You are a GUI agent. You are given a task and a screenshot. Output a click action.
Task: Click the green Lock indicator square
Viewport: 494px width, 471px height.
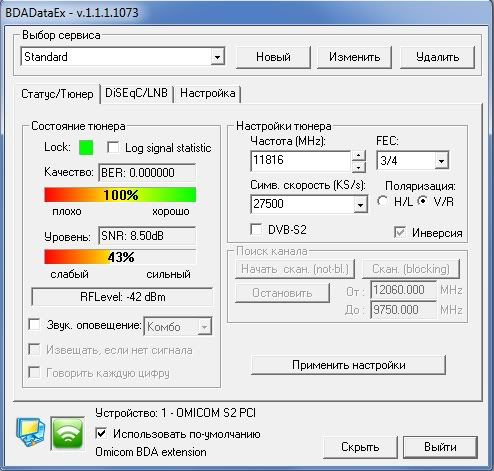click(x=86, y=147)
